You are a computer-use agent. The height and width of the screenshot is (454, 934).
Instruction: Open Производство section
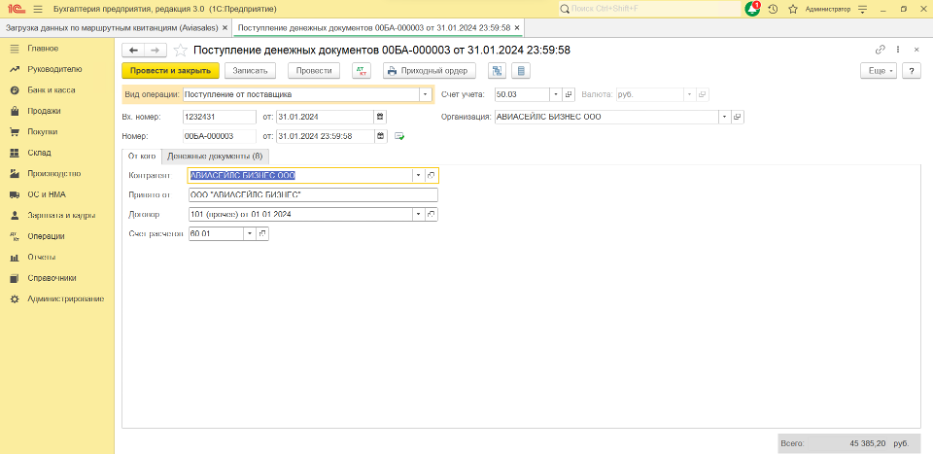point(54,173)
